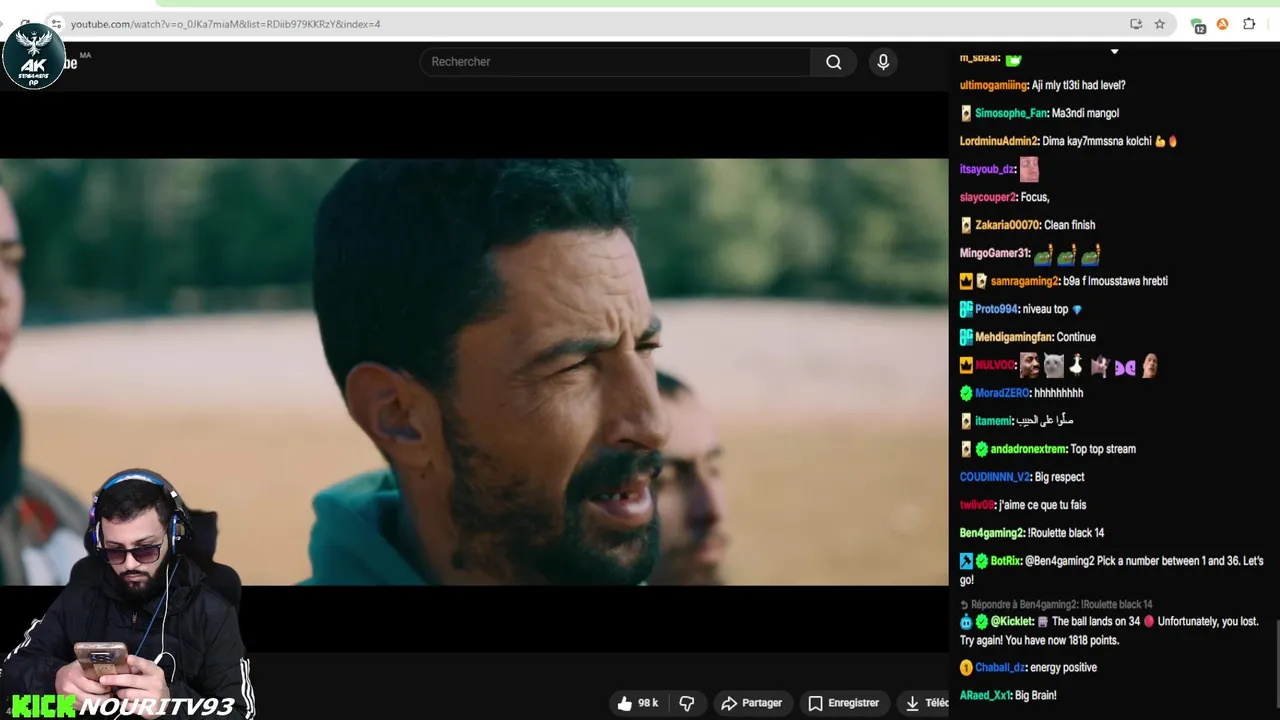1280x720 pixels.
Task: Click itsayoub_dz emote image in chat
Action: pyautogui.click(x=1029, y=169)
